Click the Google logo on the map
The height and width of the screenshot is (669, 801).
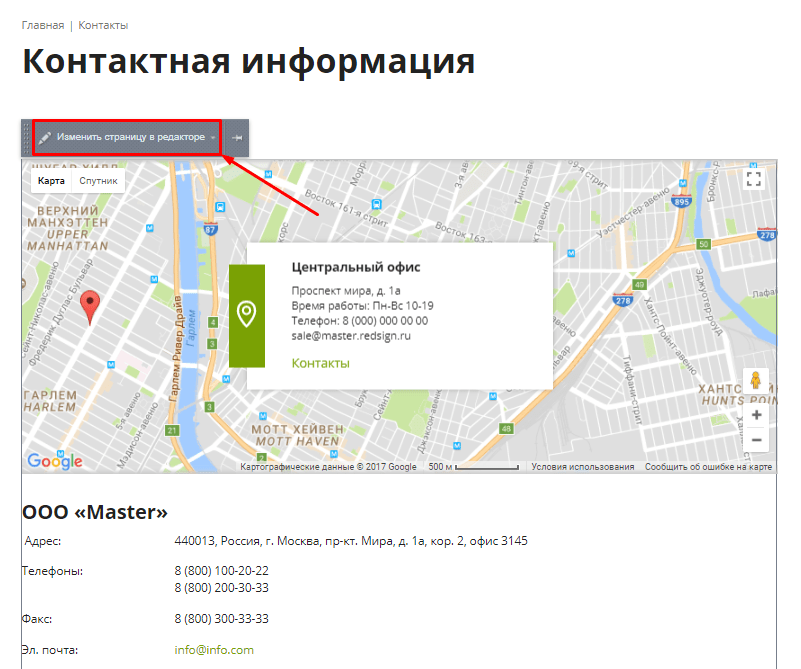click(x=54, y=460)
